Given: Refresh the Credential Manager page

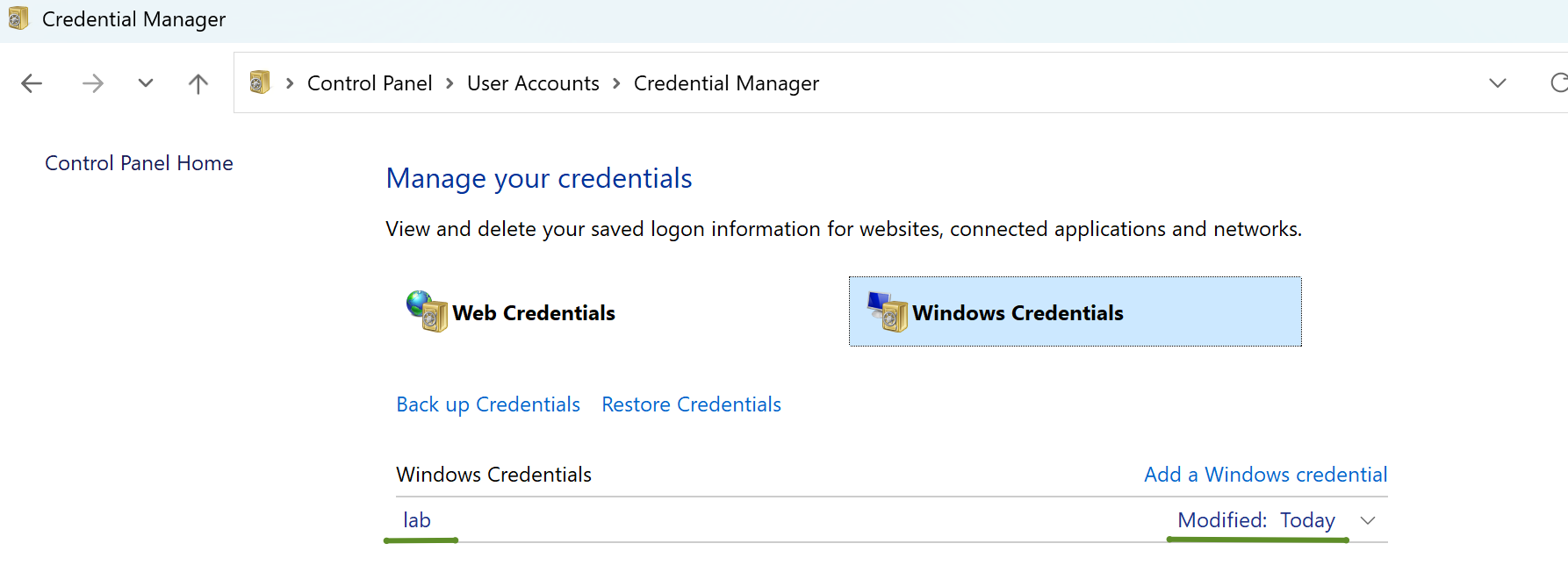Looking at the screenshot, I should click(x=1557, y=83).
